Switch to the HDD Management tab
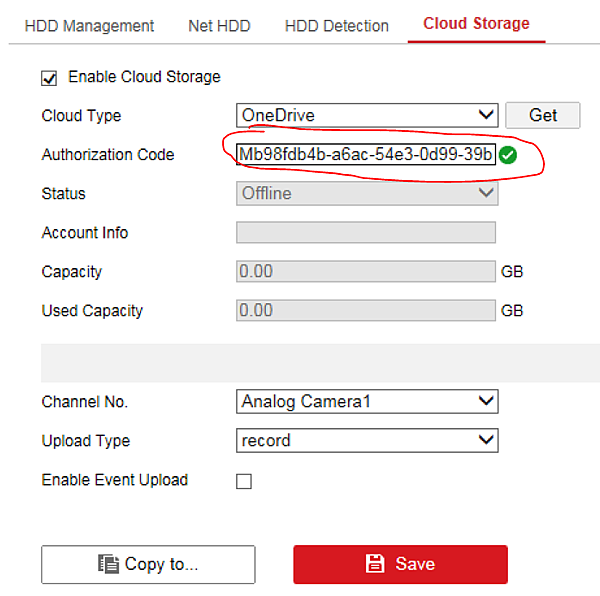 [x=89, y=26]
